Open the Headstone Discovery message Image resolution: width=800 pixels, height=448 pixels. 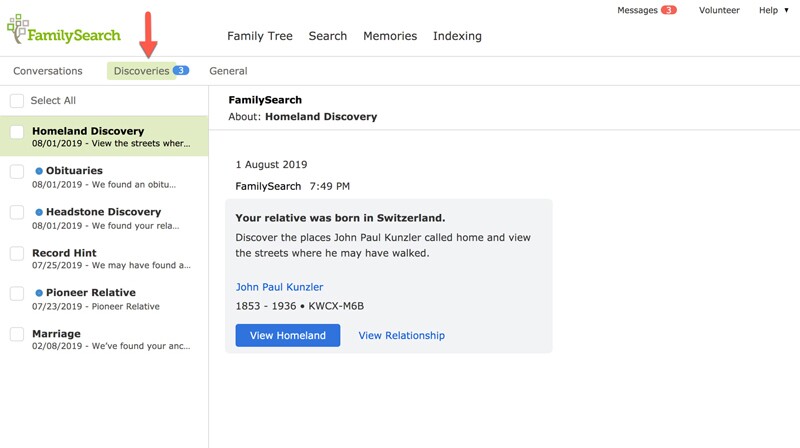pos(104,218)
